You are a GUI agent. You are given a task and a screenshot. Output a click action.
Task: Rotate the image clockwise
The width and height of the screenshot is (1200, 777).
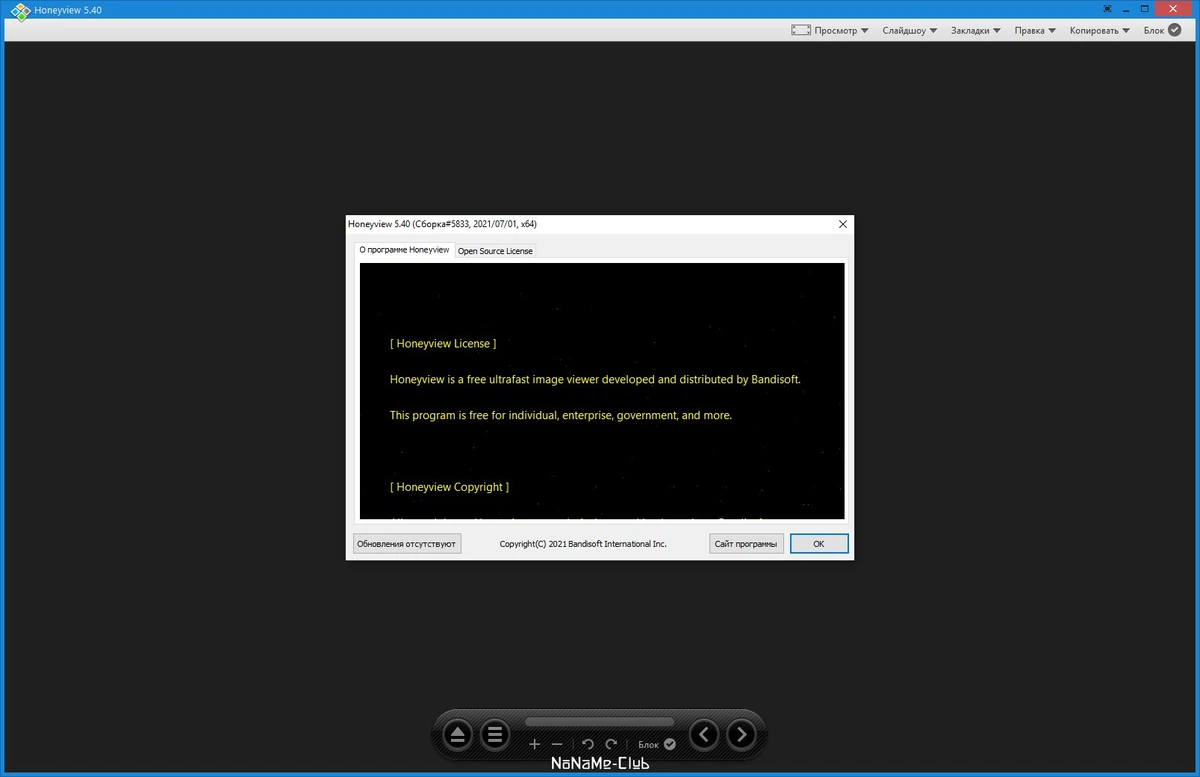pyautogui.click(x=611, y=744)
